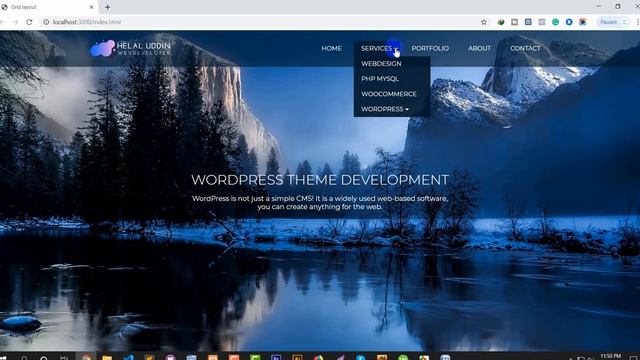Go to the HOME nav link
Viewport: 640px width, 360px height.
point(331,48)
